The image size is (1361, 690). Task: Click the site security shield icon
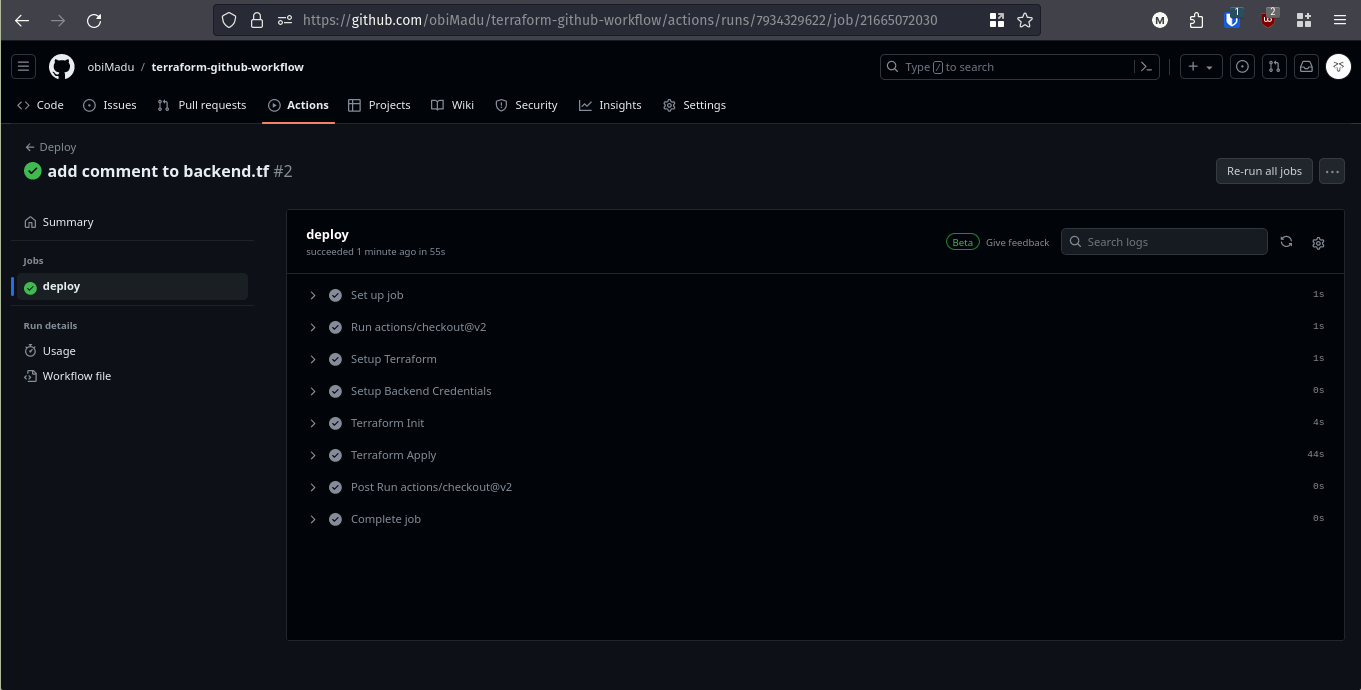coord(229,20)
